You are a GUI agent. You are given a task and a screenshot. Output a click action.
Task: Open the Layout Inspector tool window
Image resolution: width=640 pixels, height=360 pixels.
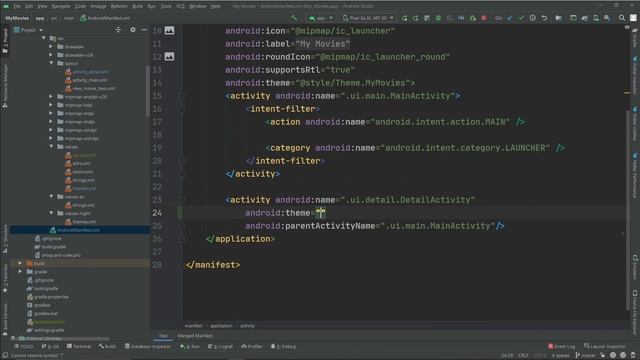605,347
